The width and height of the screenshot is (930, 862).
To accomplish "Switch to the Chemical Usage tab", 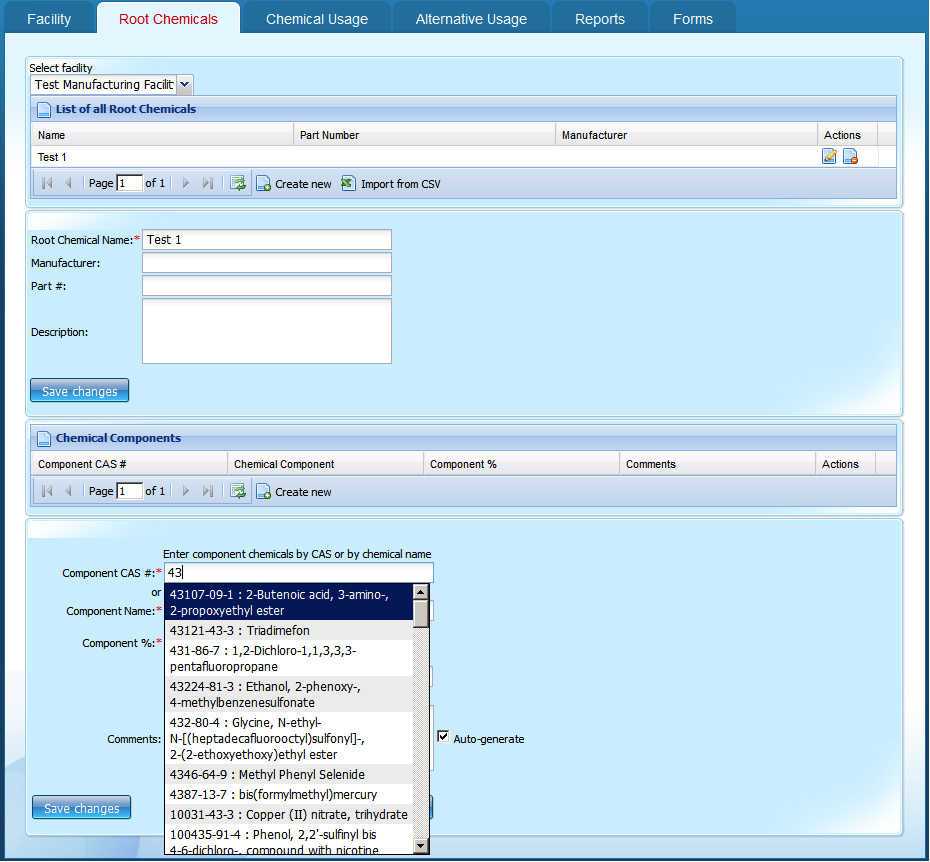I will [x=316, y=19].
